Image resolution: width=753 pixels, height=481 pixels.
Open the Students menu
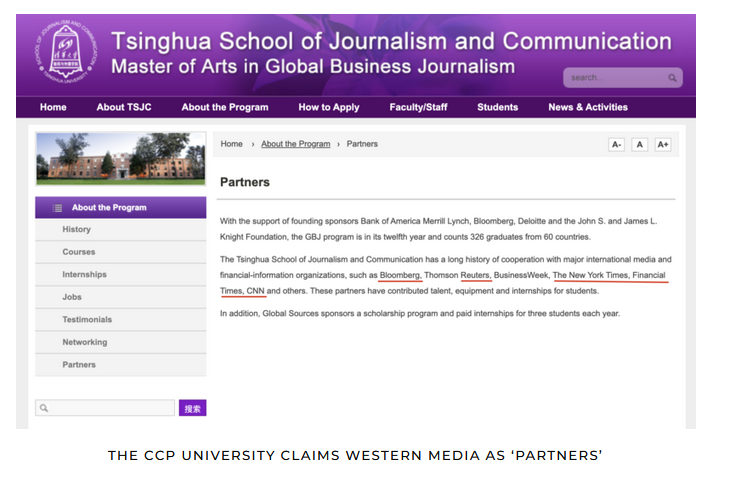pyautogui.click(x=498, y=107)
